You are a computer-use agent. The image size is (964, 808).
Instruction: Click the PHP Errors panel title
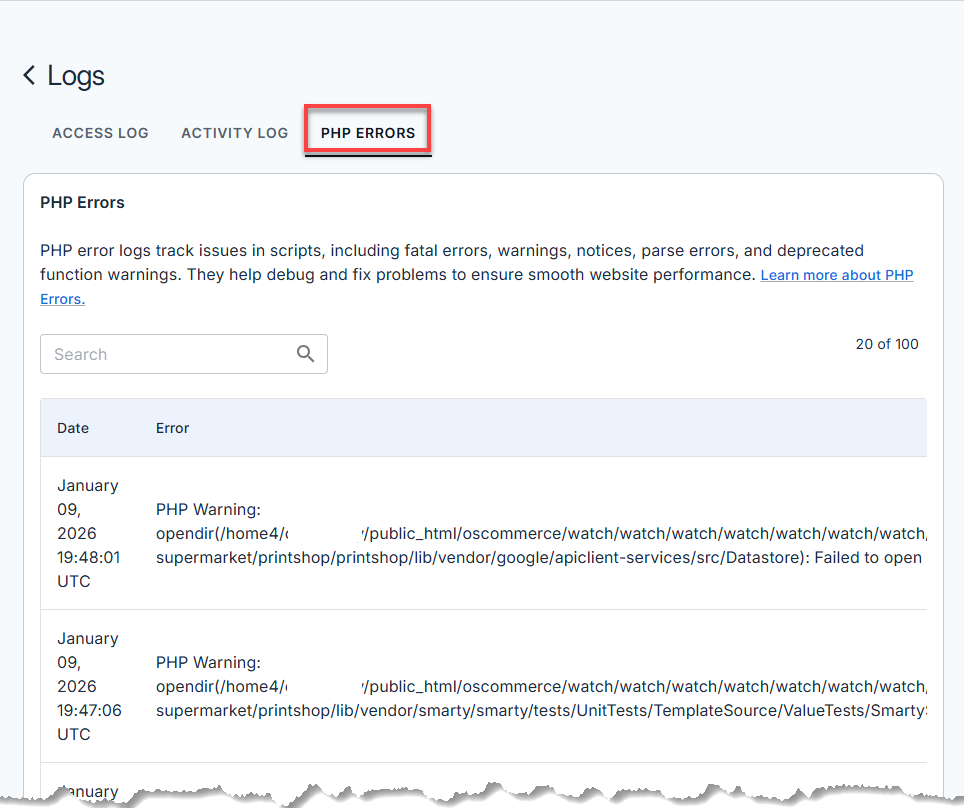tap(82, 202)
